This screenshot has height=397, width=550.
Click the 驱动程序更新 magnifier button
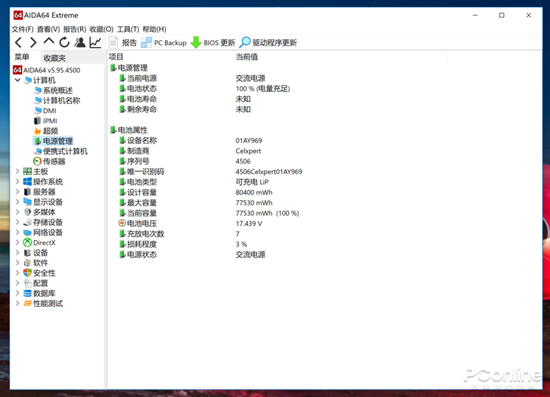[268, 43]
